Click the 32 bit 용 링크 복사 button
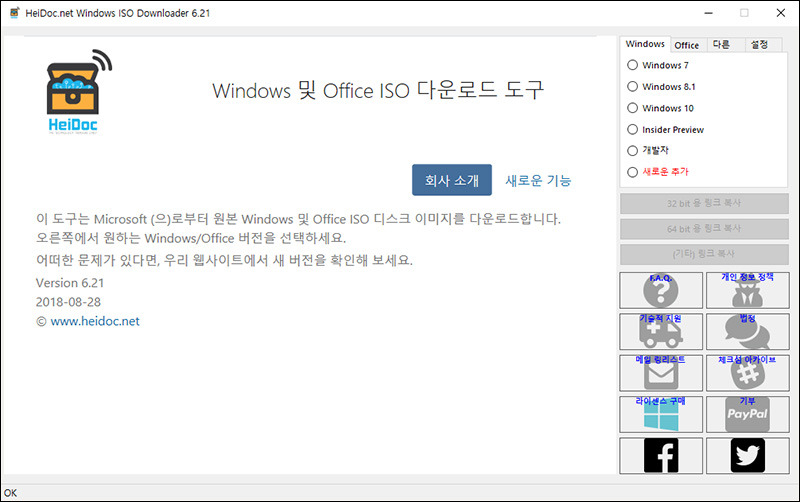The height and width of the screenshot is (502, 800). 704,203
